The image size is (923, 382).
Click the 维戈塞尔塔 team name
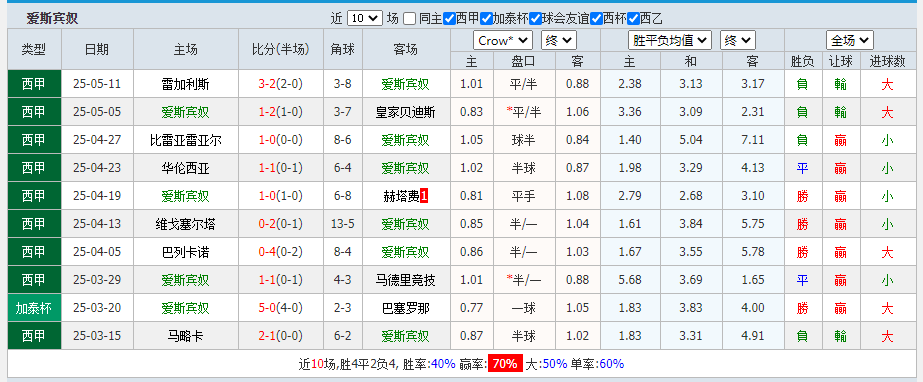pos(185,224)
